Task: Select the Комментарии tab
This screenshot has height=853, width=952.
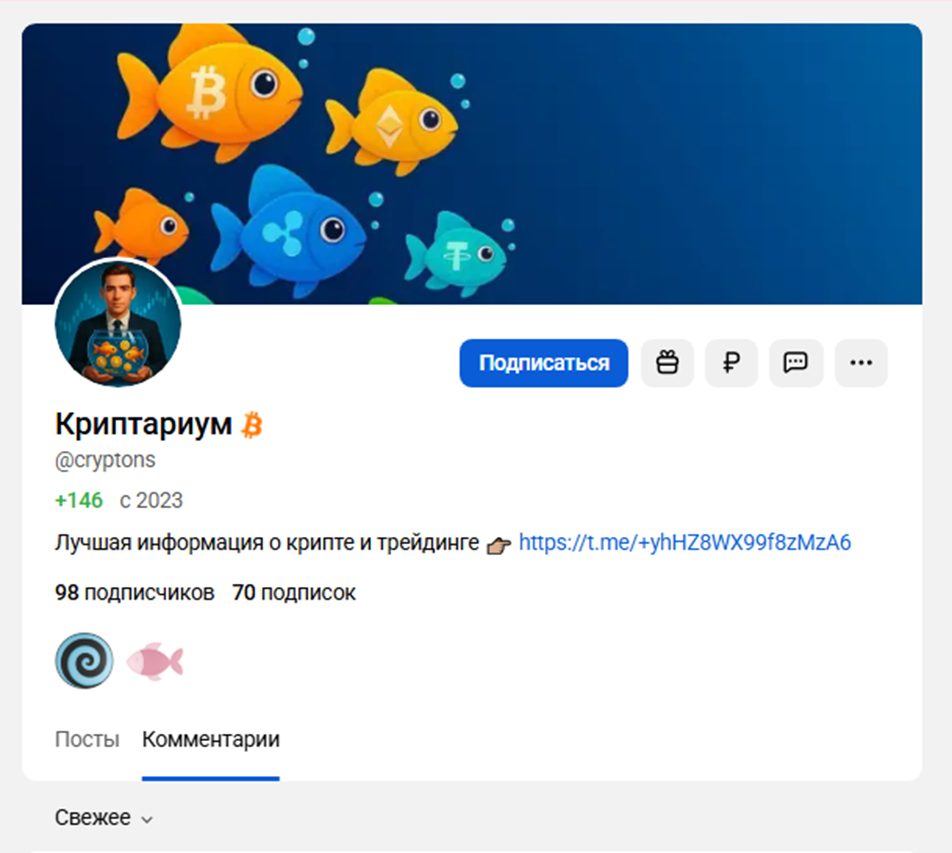Action: 211,739
